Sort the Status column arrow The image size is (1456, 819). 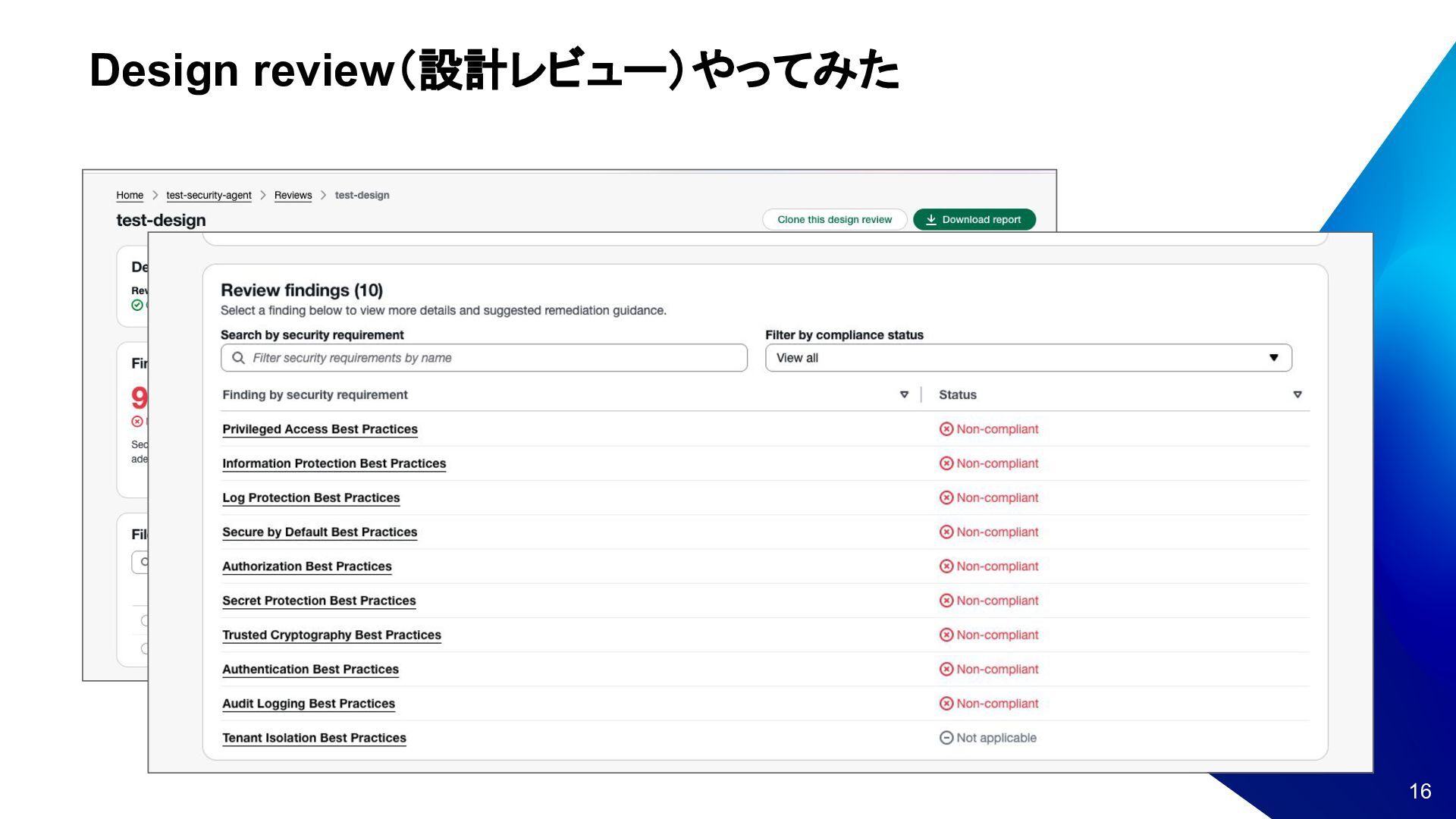tap(1298, 394)
